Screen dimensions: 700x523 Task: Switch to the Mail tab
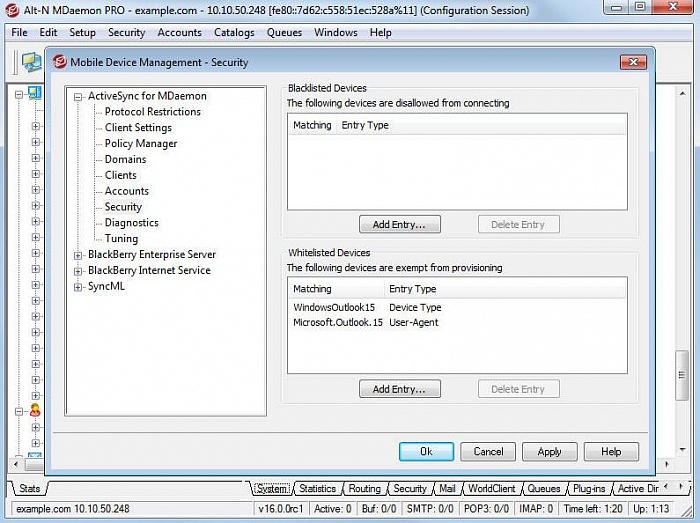(x=447, y=489)
